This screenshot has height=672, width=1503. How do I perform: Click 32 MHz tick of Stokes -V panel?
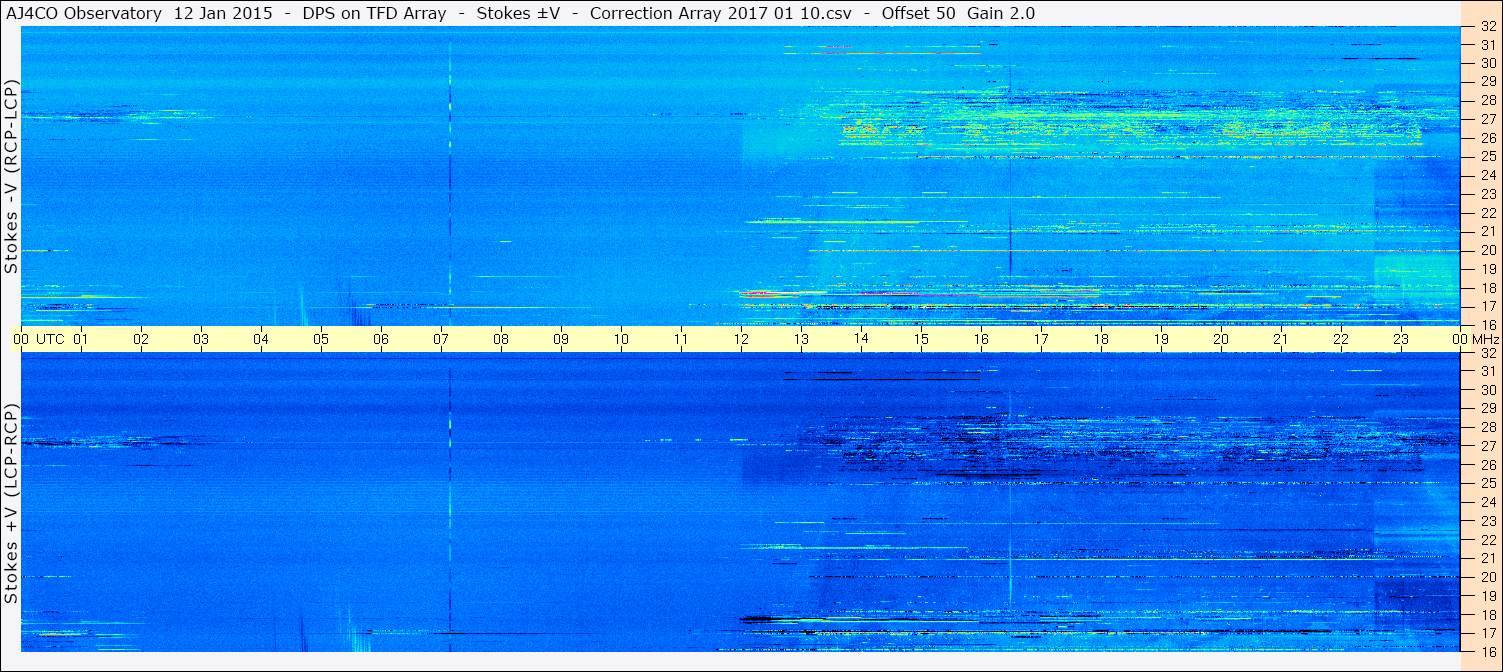(x=1488, y=26)
